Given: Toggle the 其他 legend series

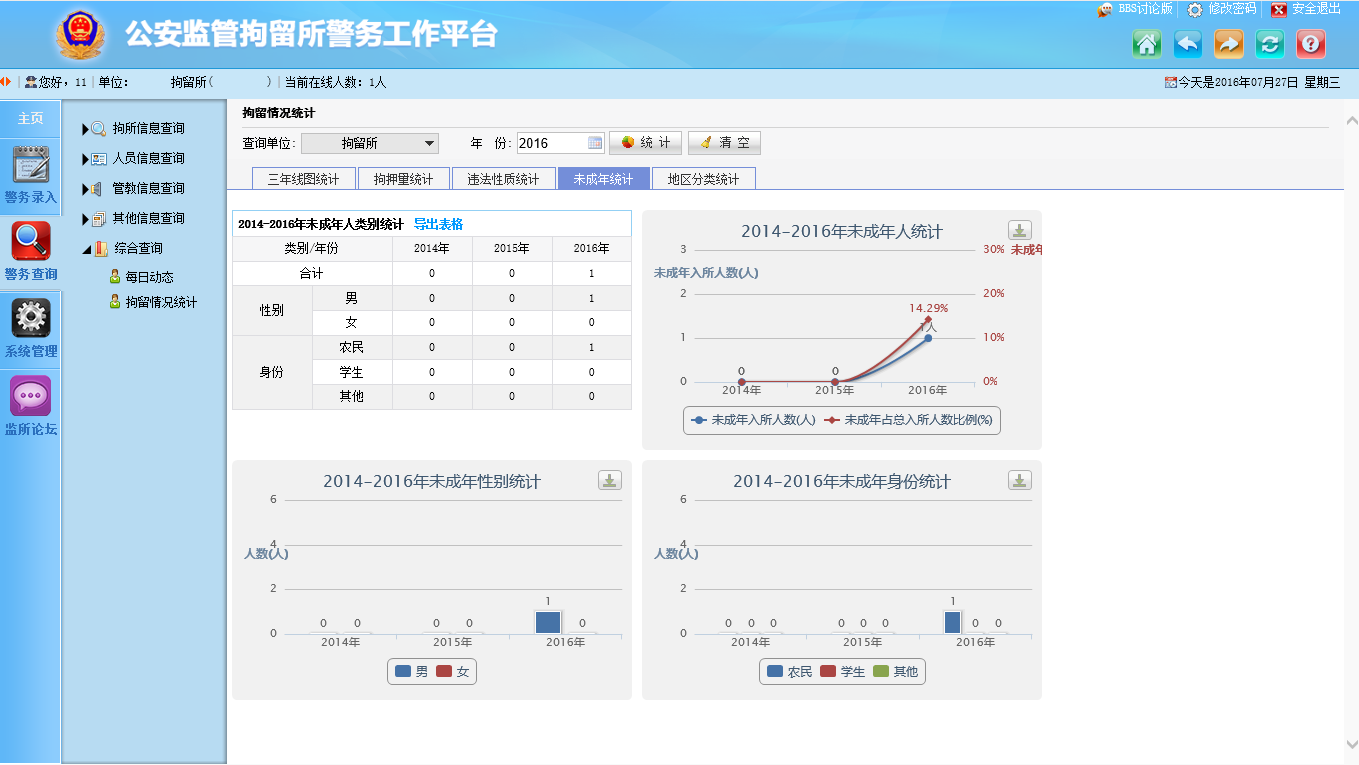Looking at the screenshot, I should pyautogui.click(x=896, y=672).
